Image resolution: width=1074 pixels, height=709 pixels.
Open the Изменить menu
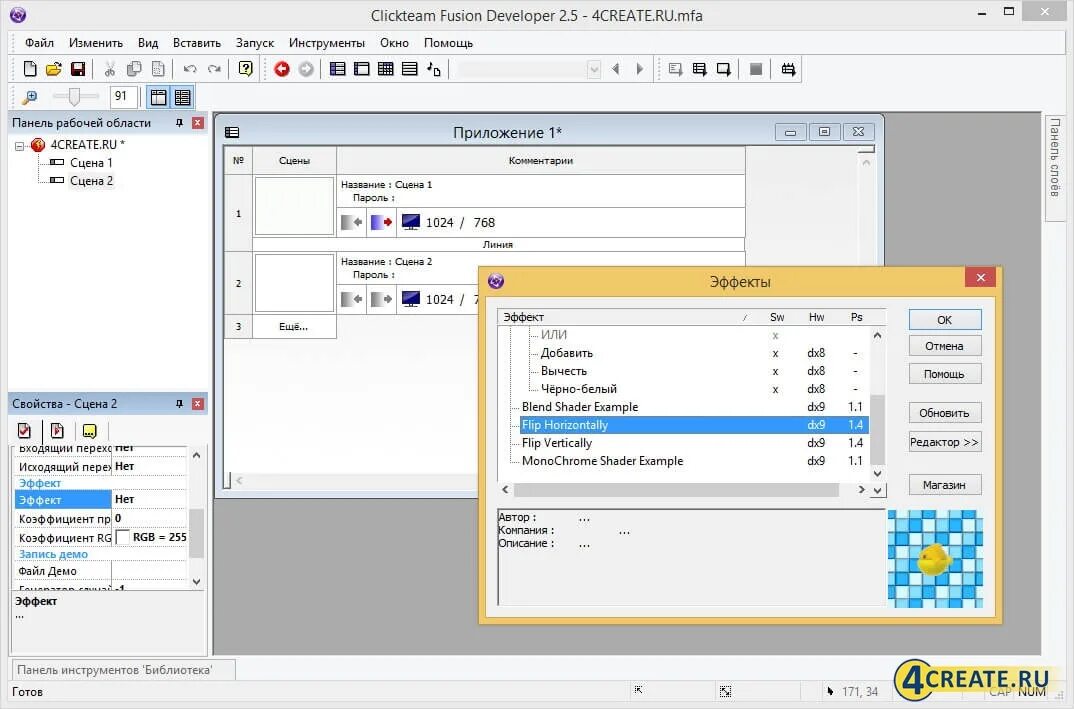pyautogui.click(x=96, y=42)
